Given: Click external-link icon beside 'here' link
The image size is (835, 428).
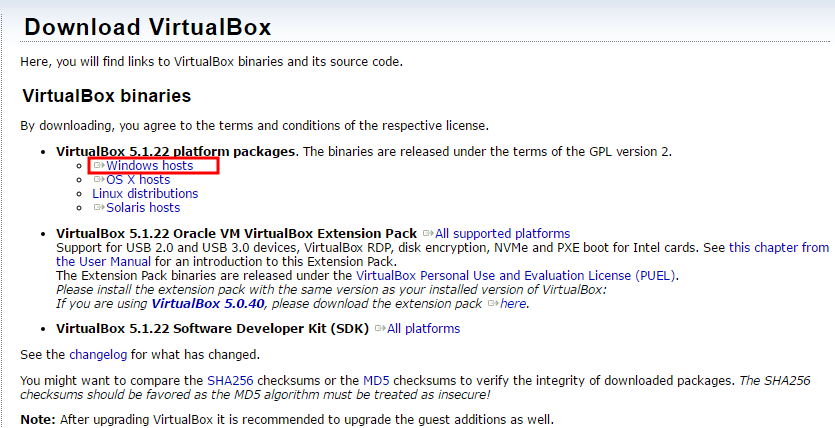Looking at the screenshot, I should pyautogui.click(x=493, y=304).
